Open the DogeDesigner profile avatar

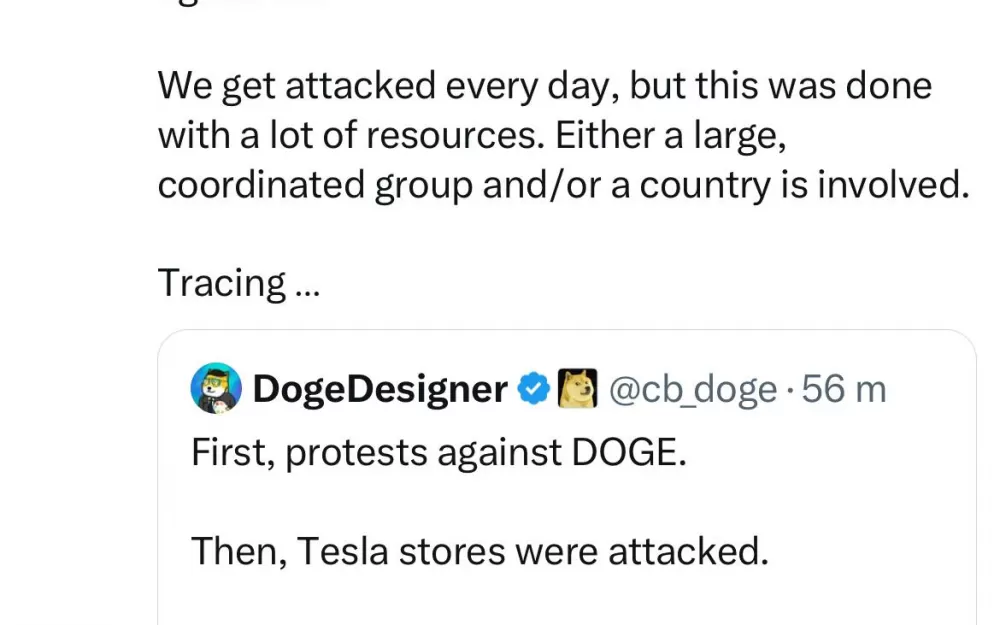coord(216,388)
